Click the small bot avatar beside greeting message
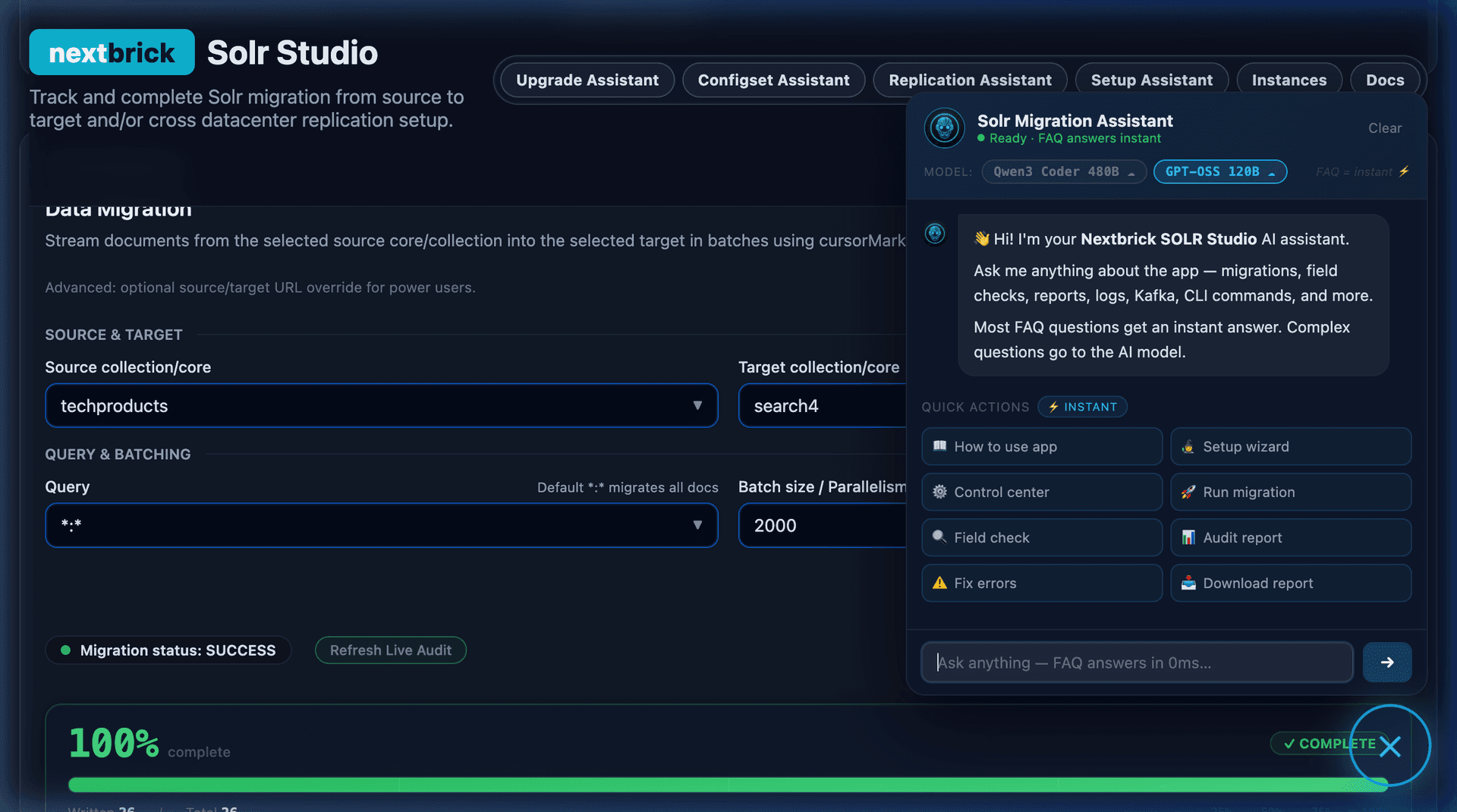The width and height of the screenshot is (1457, 812). tap(935, 233)
